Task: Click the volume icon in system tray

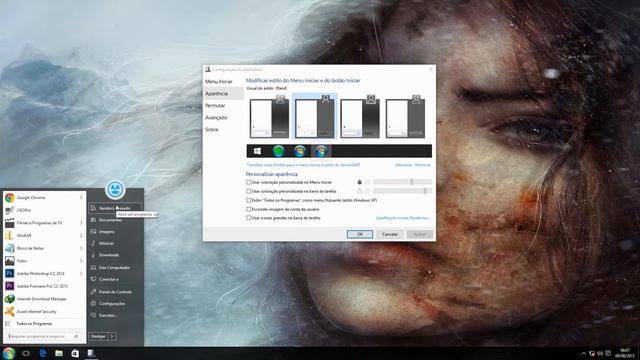Action: [600, 353]
